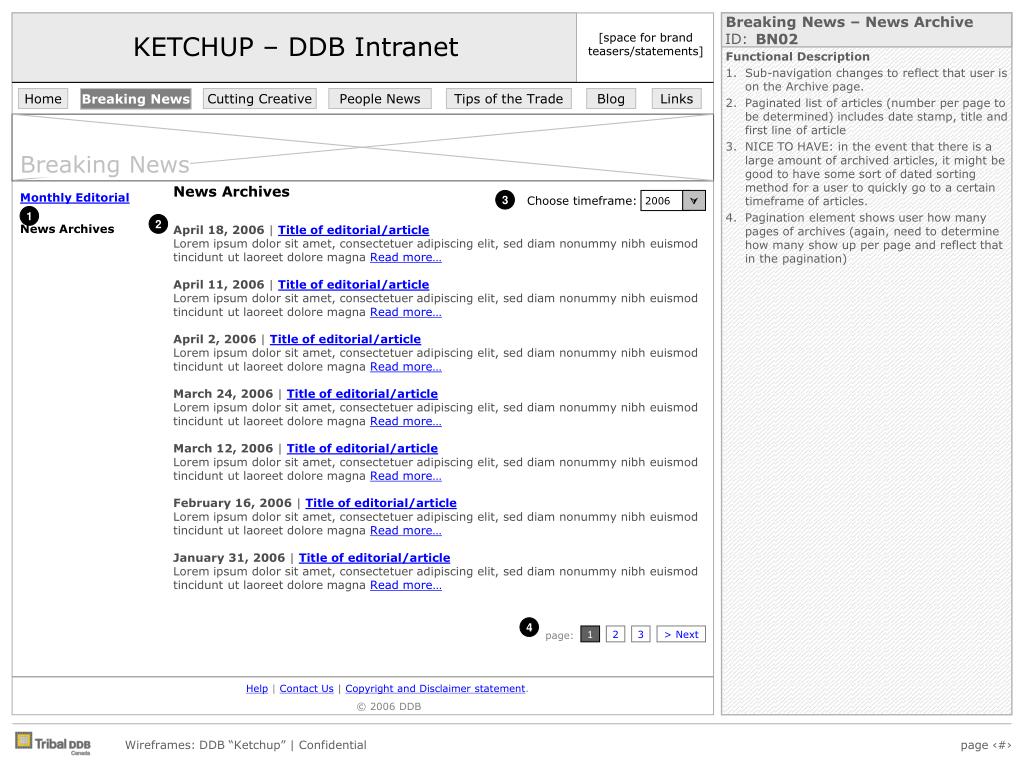Open the Home navigation tab
This screenshot has width=1024, height=768.
(x=43, y=99)
